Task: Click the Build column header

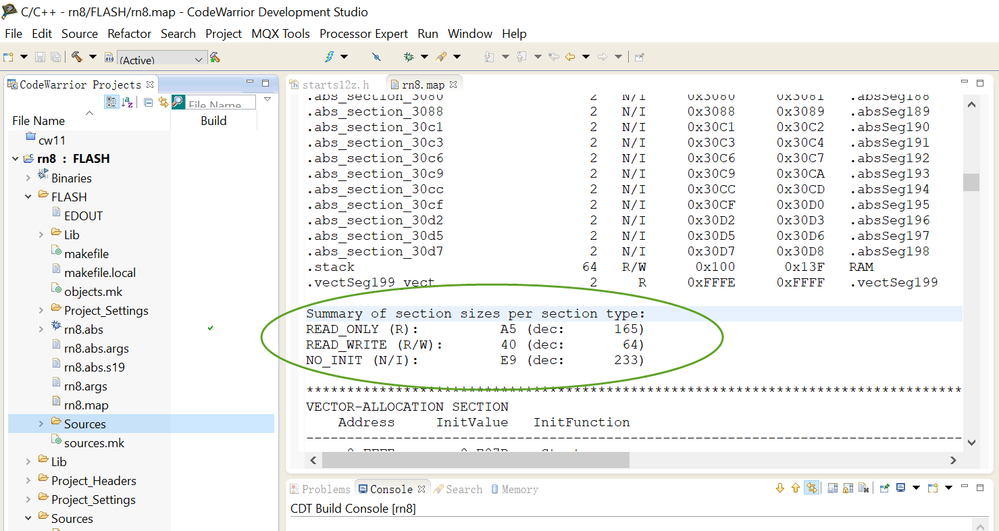Action: [x=213, y=120]
